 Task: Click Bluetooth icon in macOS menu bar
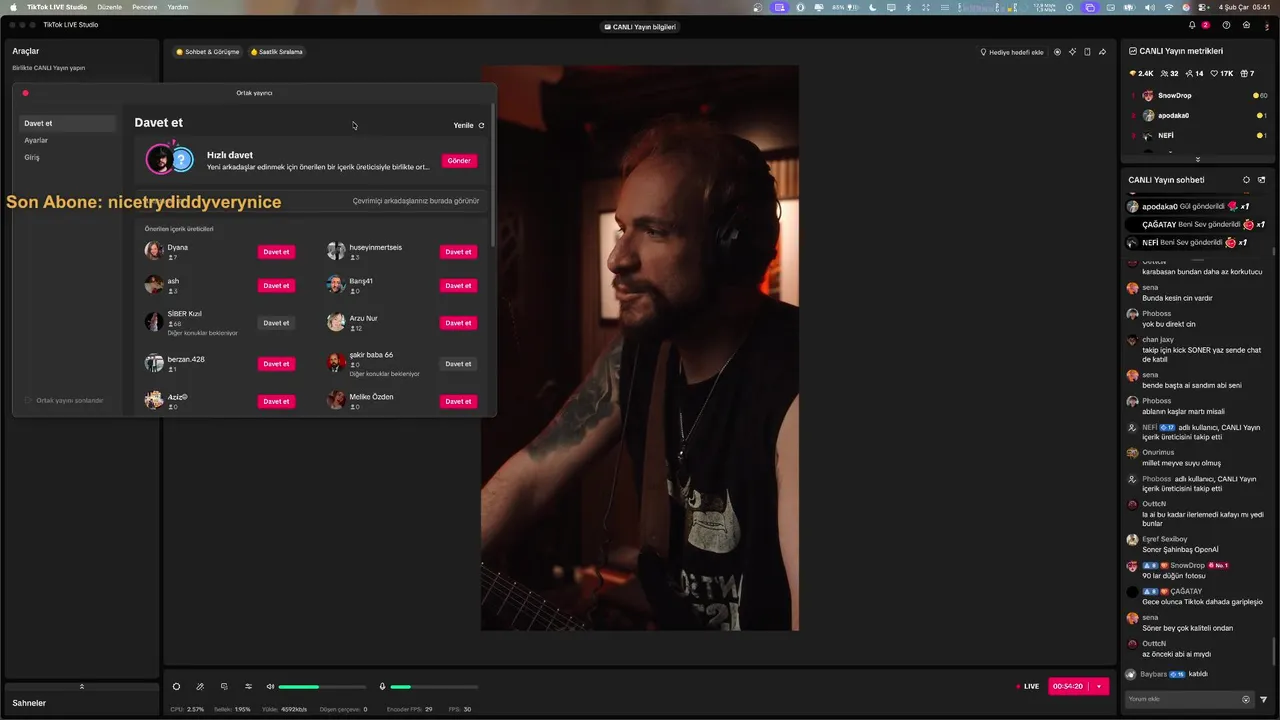click(908, 7)
